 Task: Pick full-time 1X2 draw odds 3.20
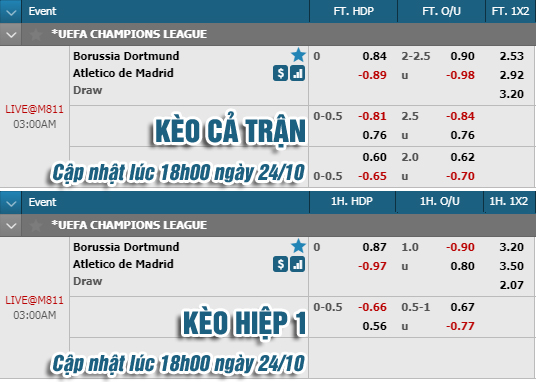click(x=511, y=94)
